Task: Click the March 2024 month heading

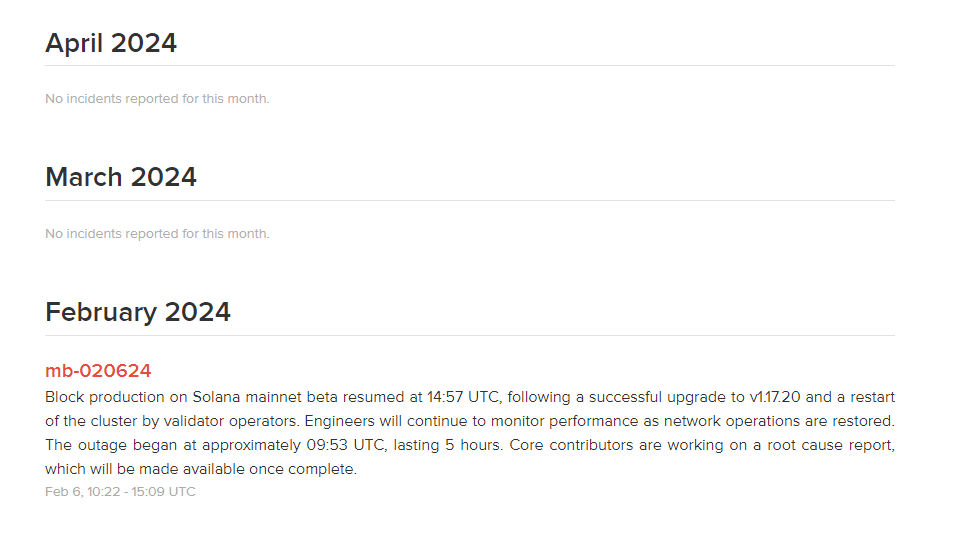Action: pos(121,177)
